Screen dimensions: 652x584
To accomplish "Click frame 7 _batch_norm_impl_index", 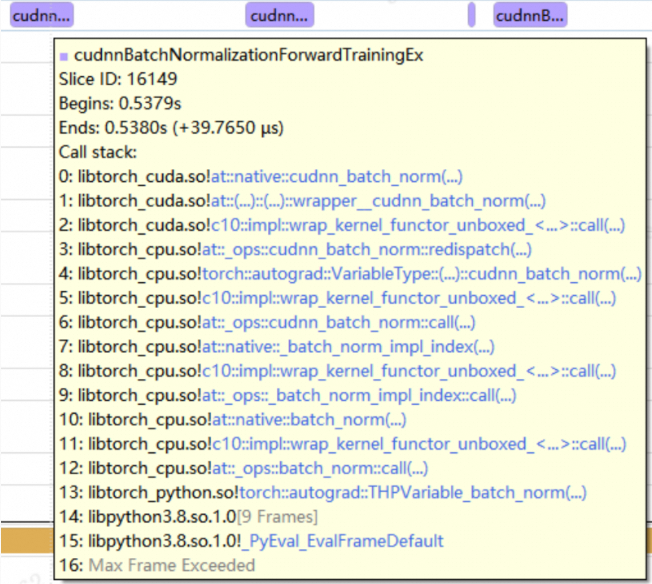I will click(x=277, y=347).
